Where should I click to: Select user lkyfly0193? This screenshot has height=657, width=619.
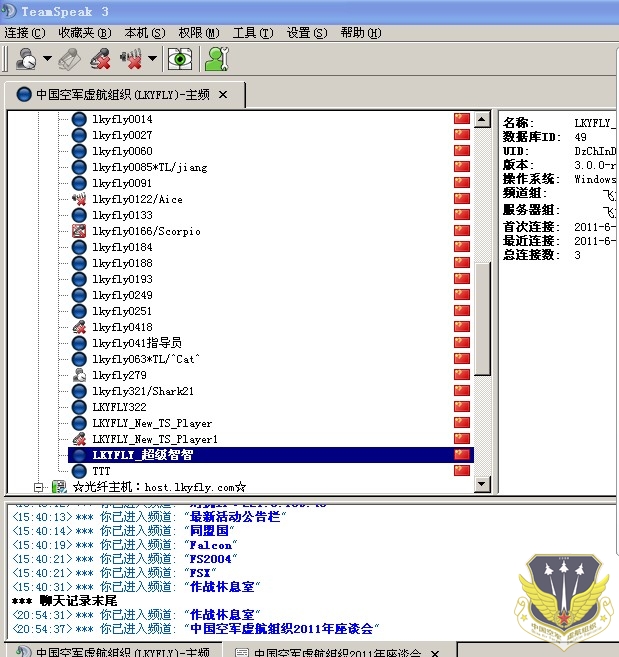(122, 279)
